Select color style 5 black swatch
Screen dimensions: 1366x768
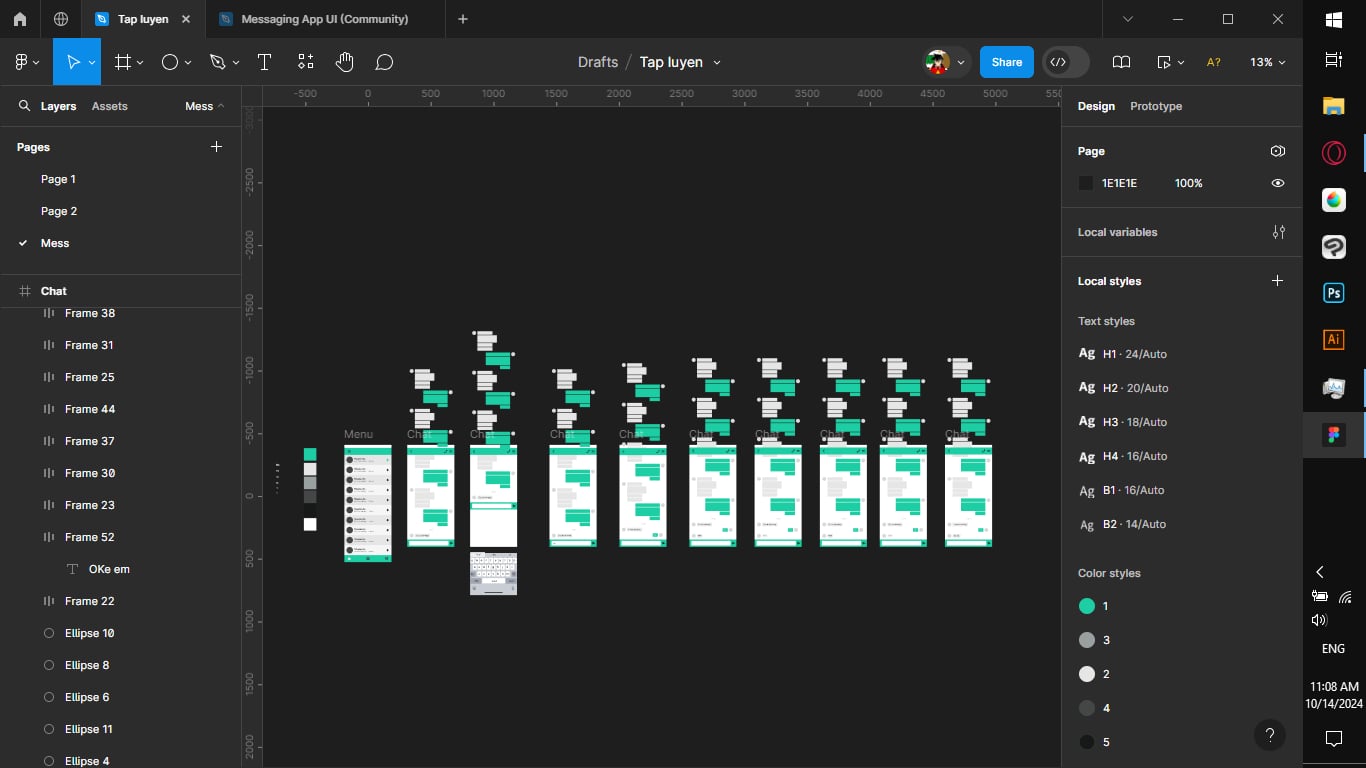tap(1087, 742)
